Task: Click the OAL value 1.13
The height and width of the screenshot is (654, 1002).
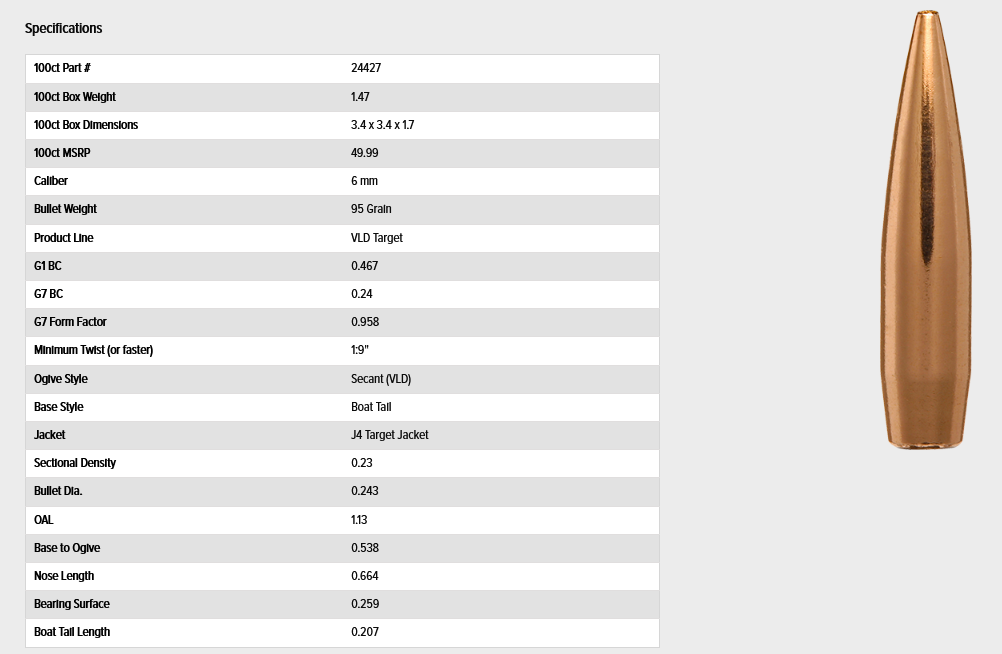Action: tap(360, 520)
